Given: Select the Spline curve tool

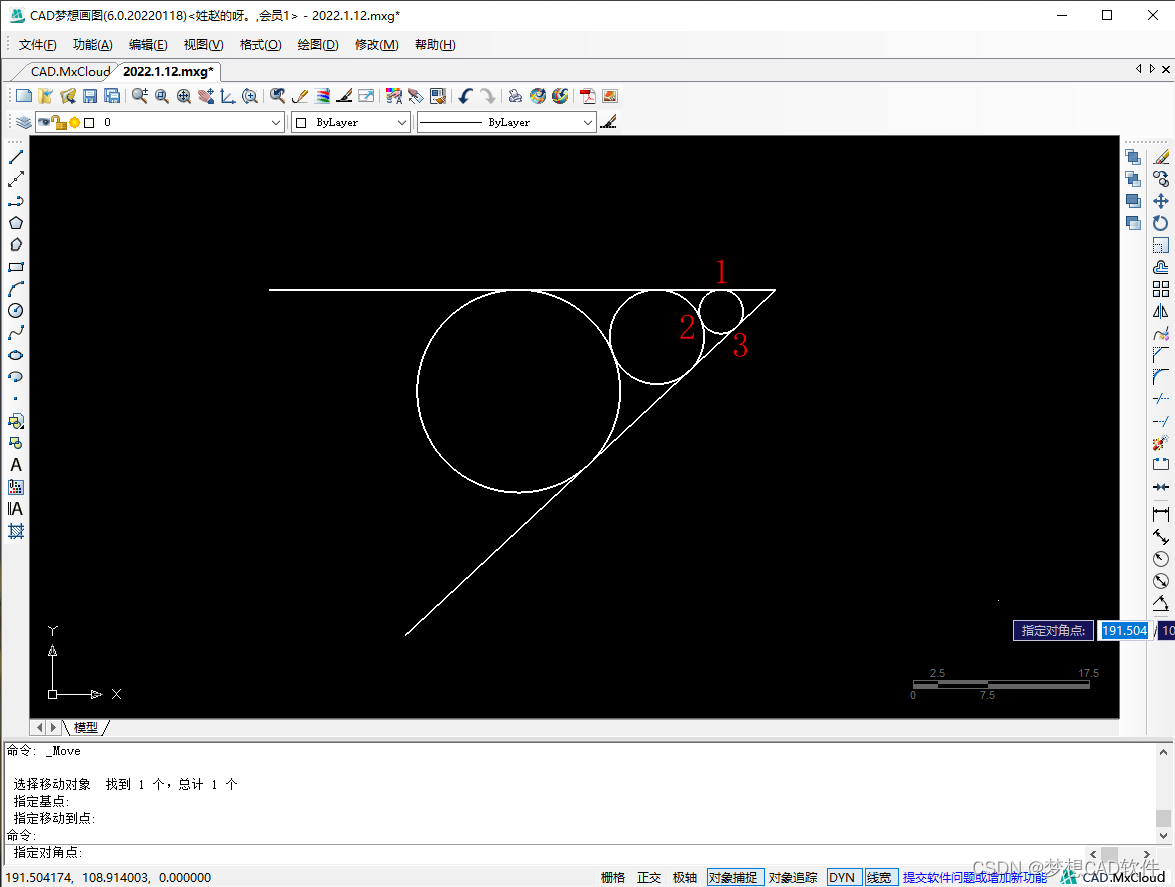Looking at the screenshot, I should 16,333.
